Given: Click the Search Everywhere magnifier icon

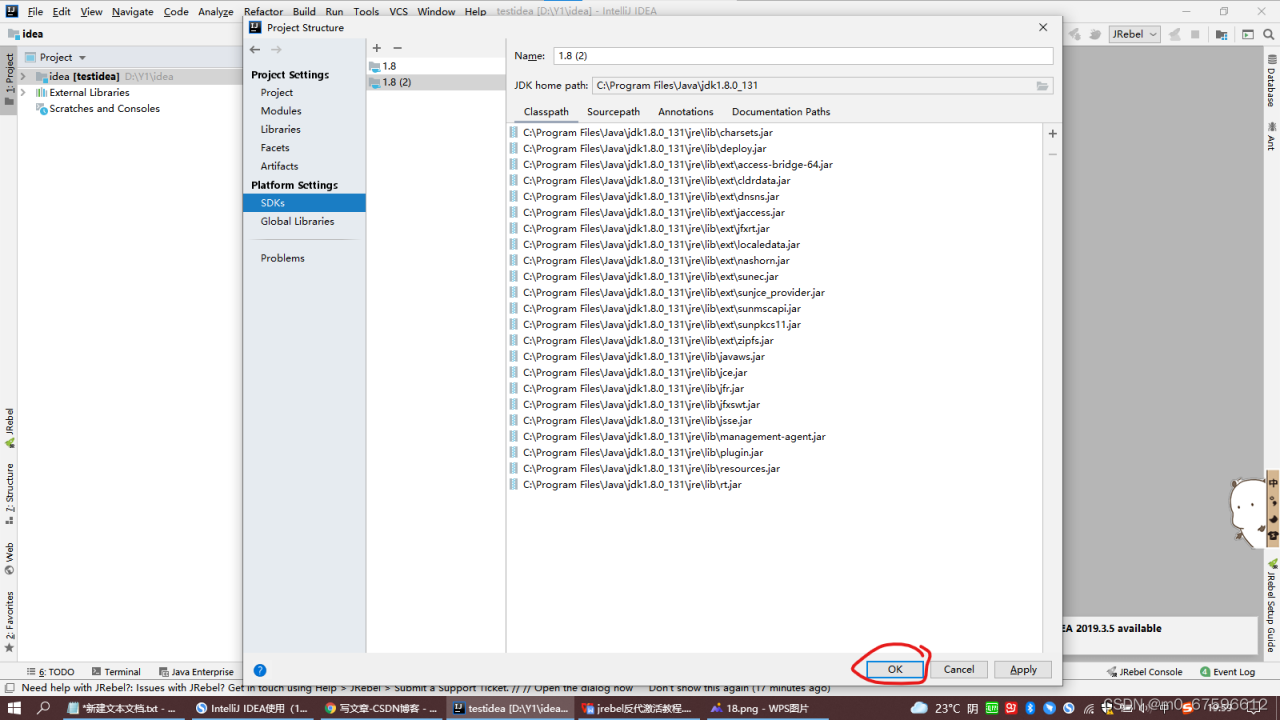Looking at the screenshot, I should (x=1268, y=34).
